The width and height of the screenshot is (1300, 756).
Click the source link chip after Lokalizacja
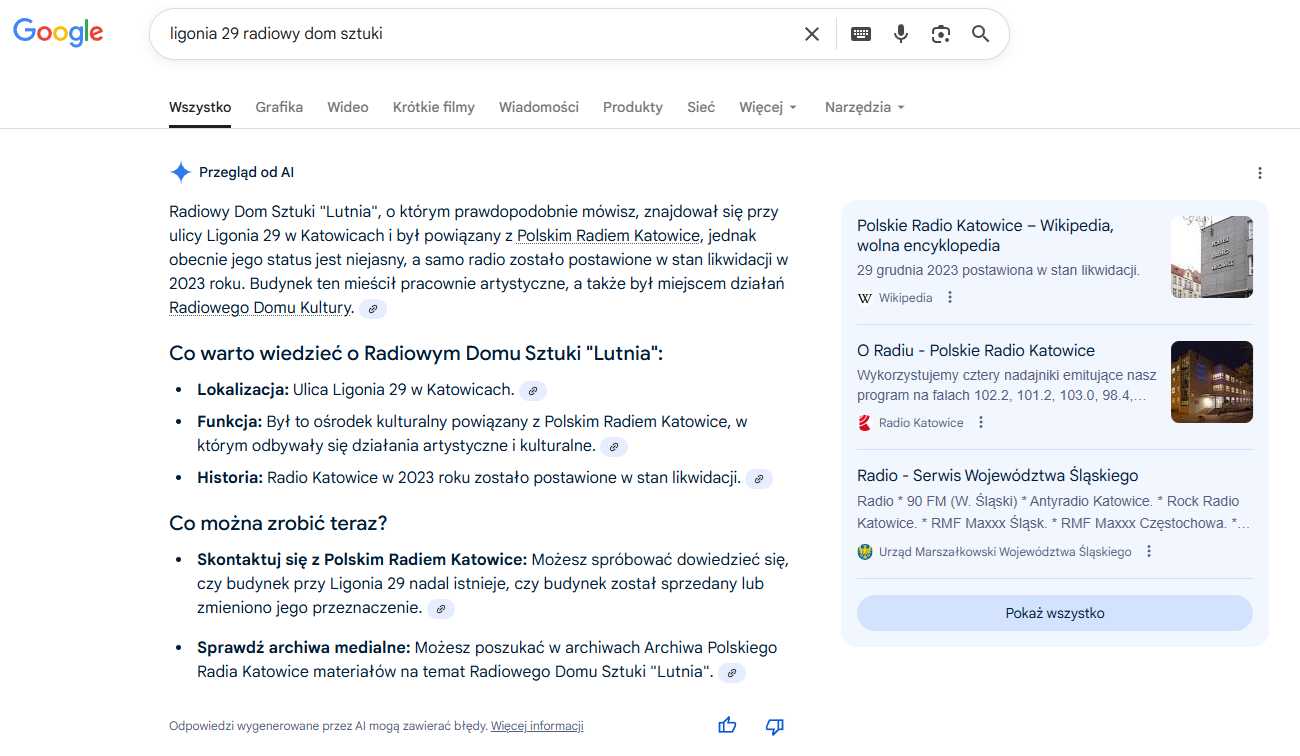pyautogui.click(x=533, y=391)
